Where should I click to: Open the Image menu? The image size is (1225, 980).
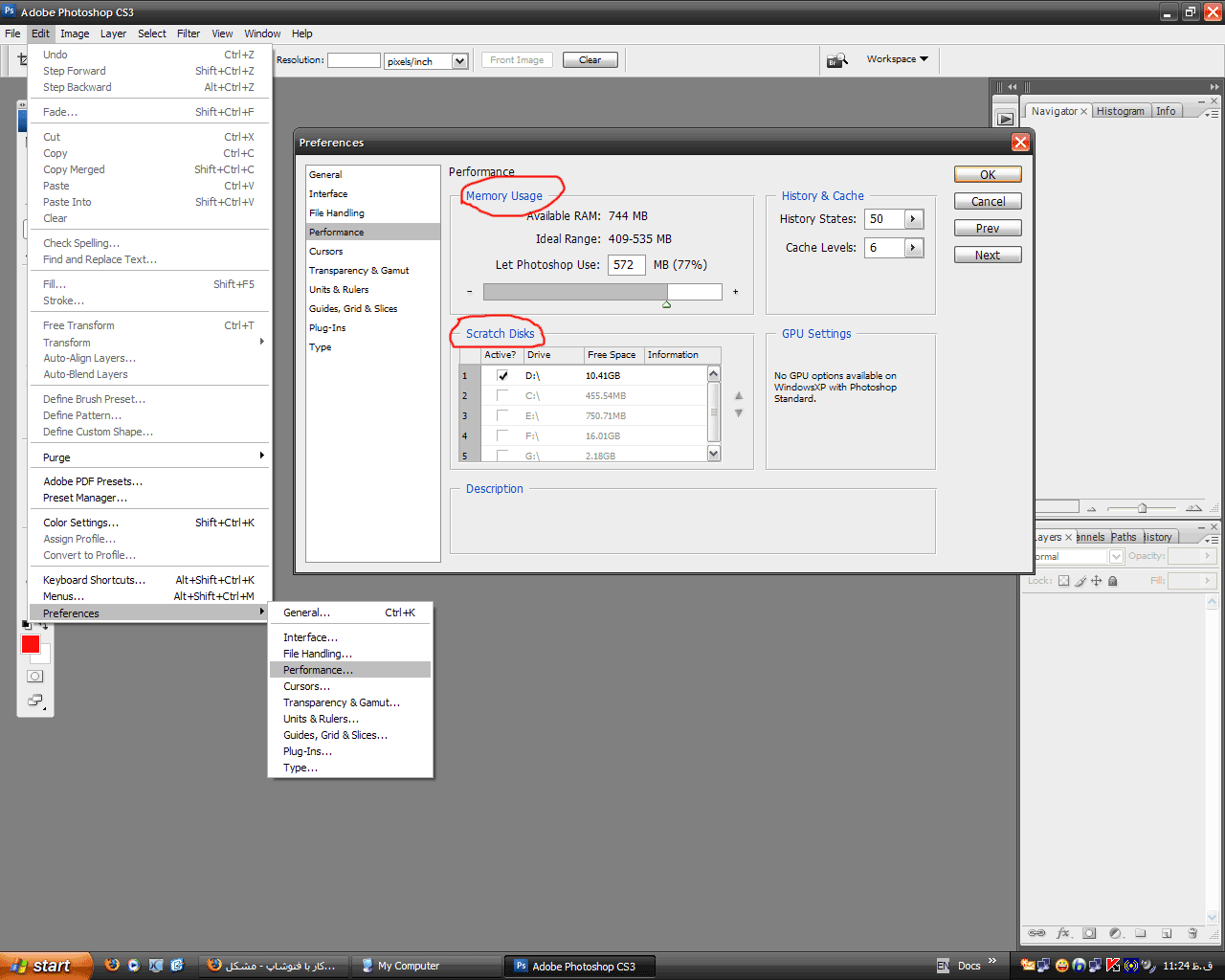pyautogui.click(x=75, y=33)
